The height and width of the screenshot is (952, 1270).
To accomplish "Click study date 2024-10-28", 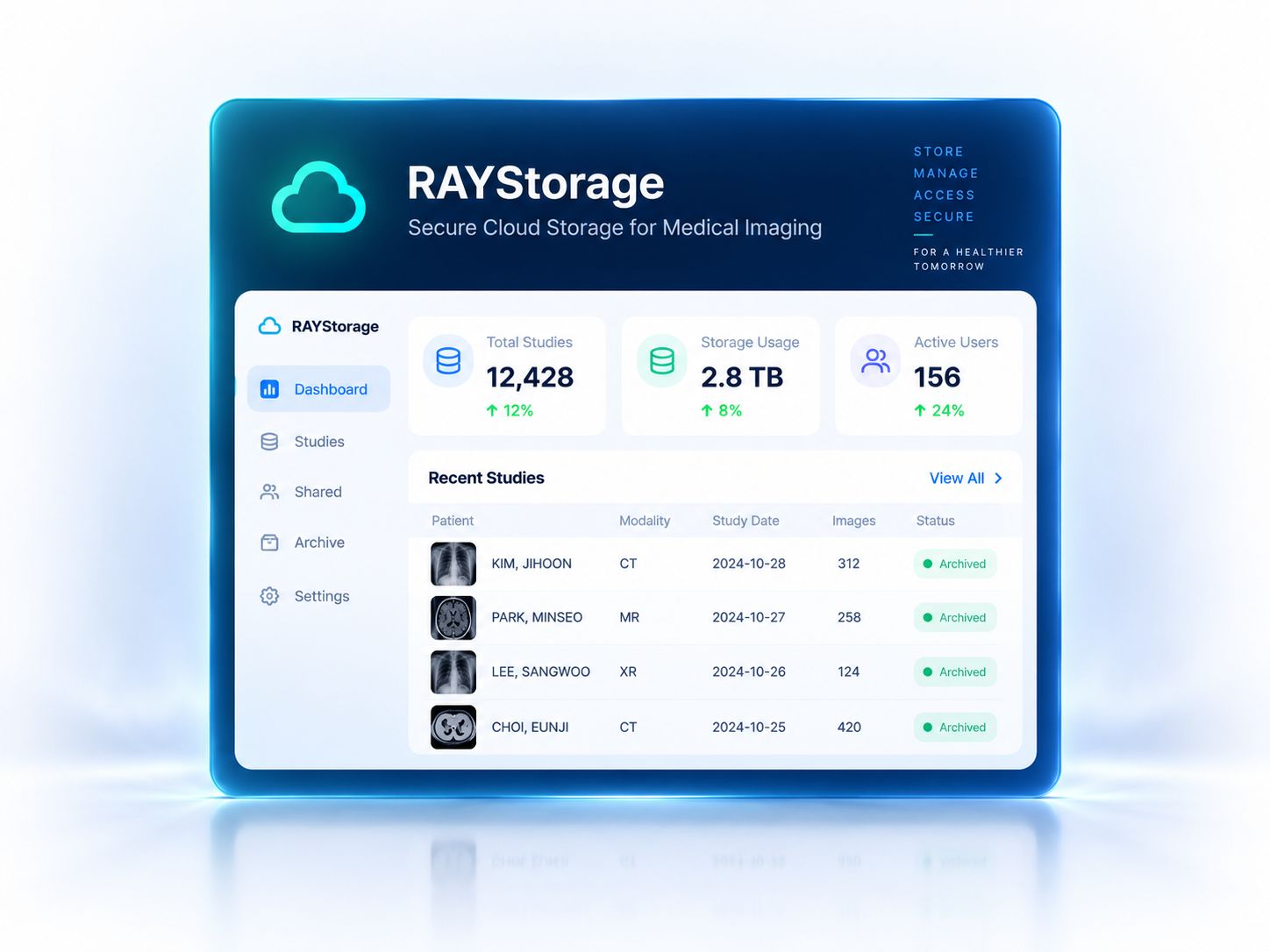I will [x=749, y=564].
